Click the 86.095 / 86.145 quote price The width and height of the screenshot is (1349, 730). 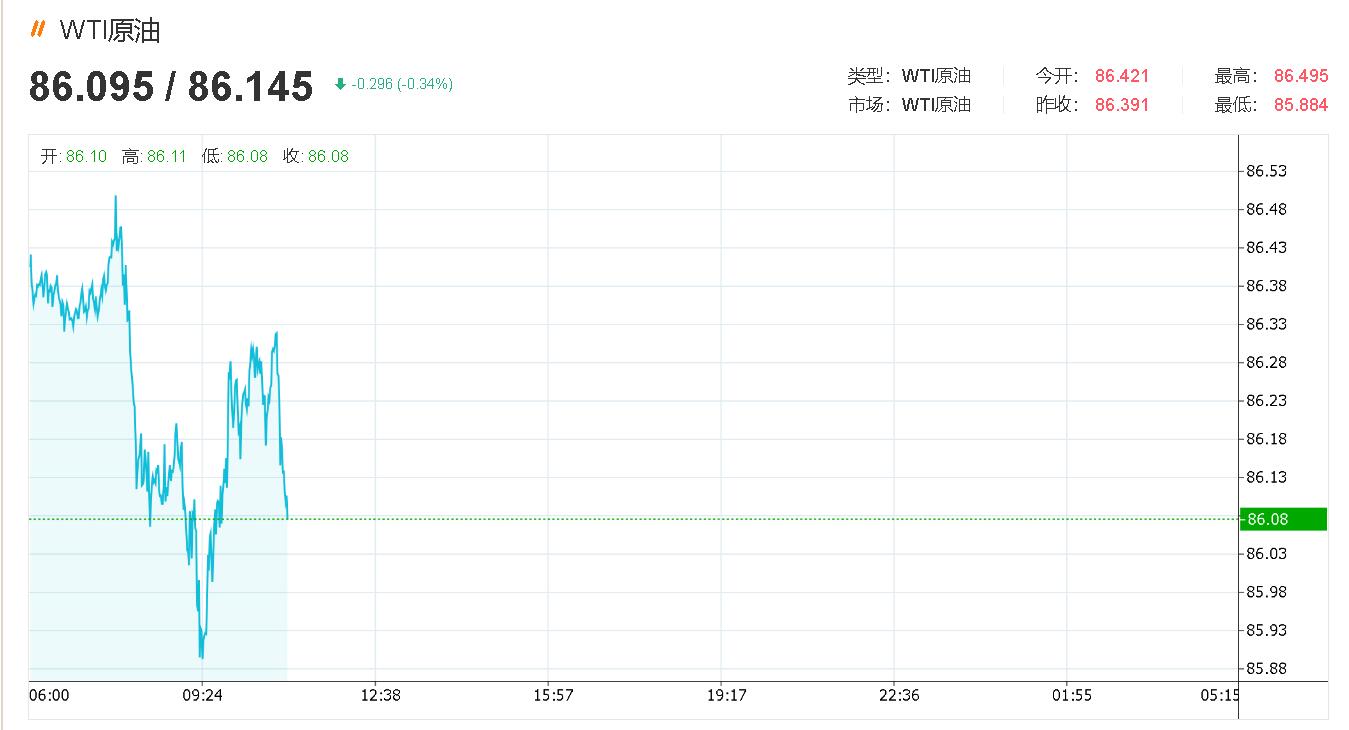click(171, 86)
